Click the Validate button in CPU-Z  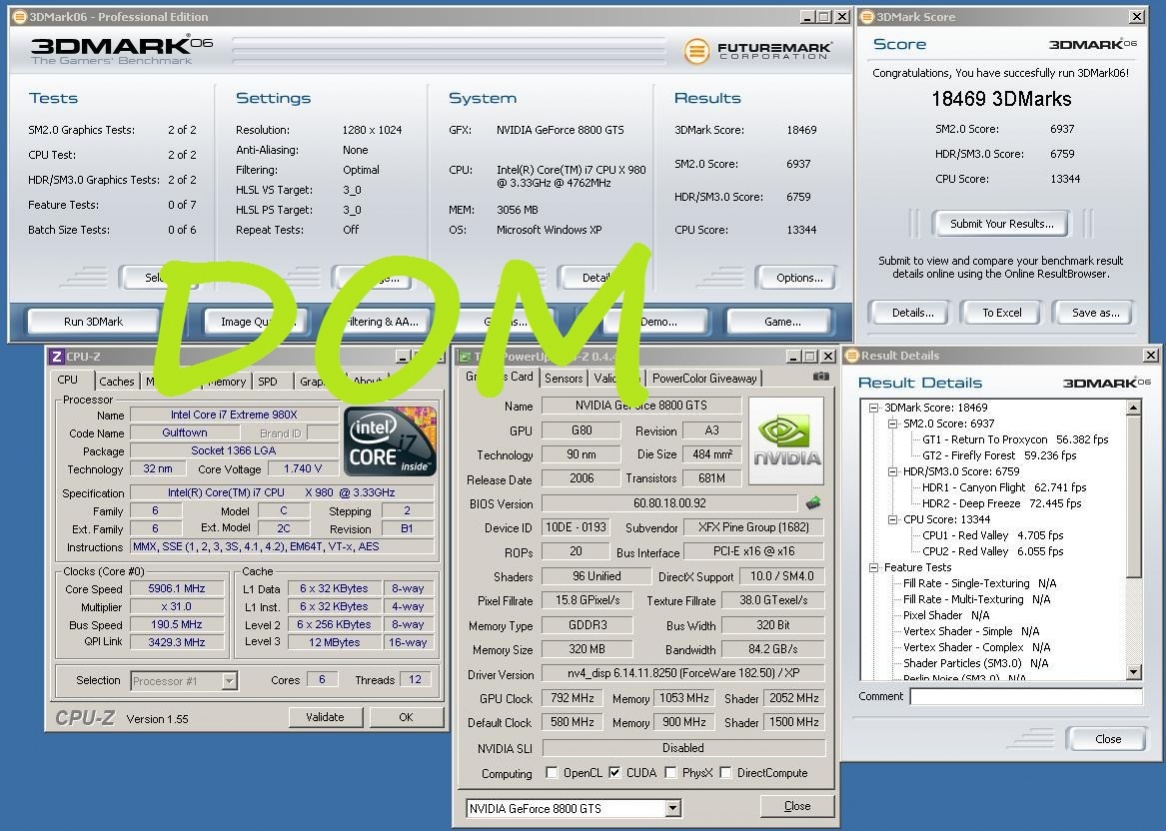[325, 717]
